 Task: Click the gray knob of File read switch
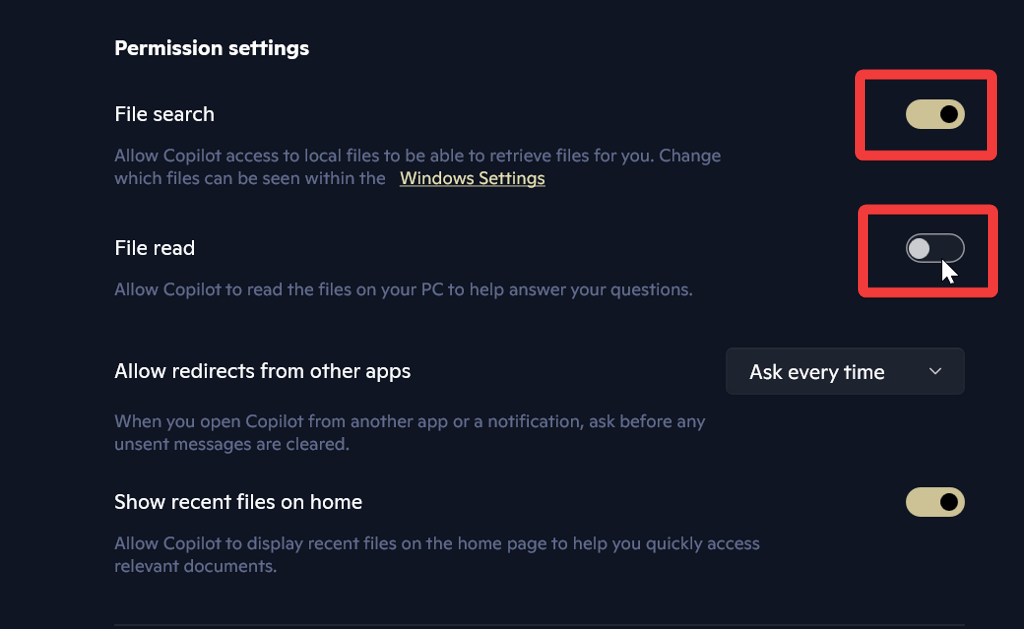tap(919, 248)
